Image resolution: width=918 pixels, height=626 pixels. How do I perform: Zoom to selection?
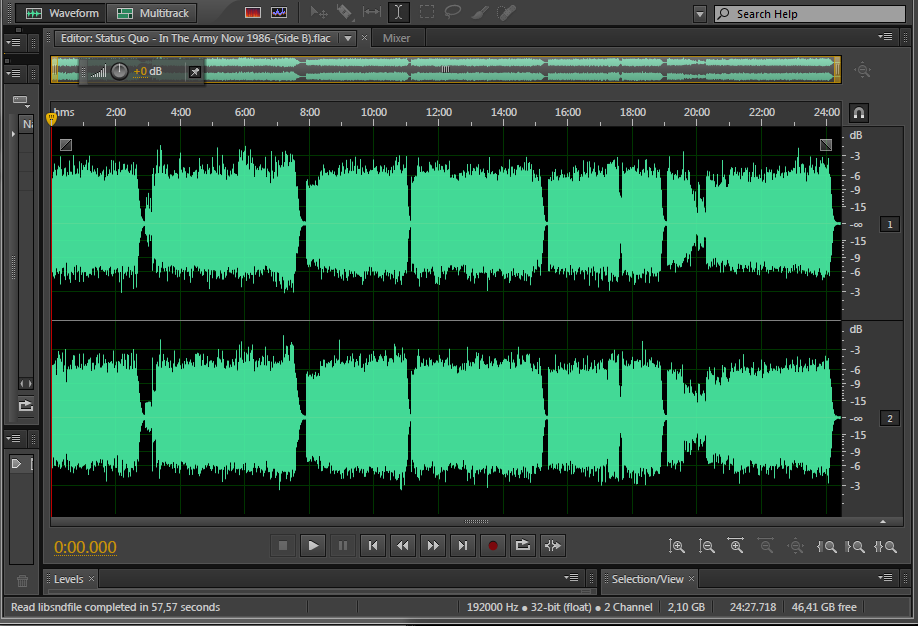click(x=885, y=546)
